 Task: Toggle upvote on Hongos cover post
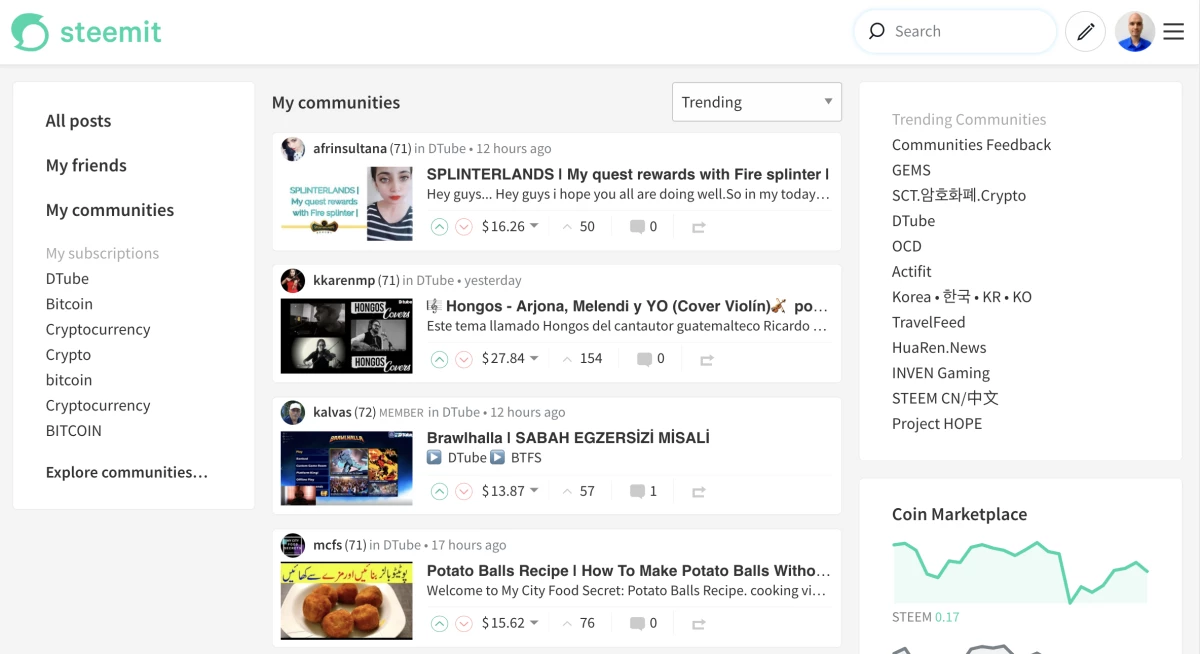click(439, 359)
